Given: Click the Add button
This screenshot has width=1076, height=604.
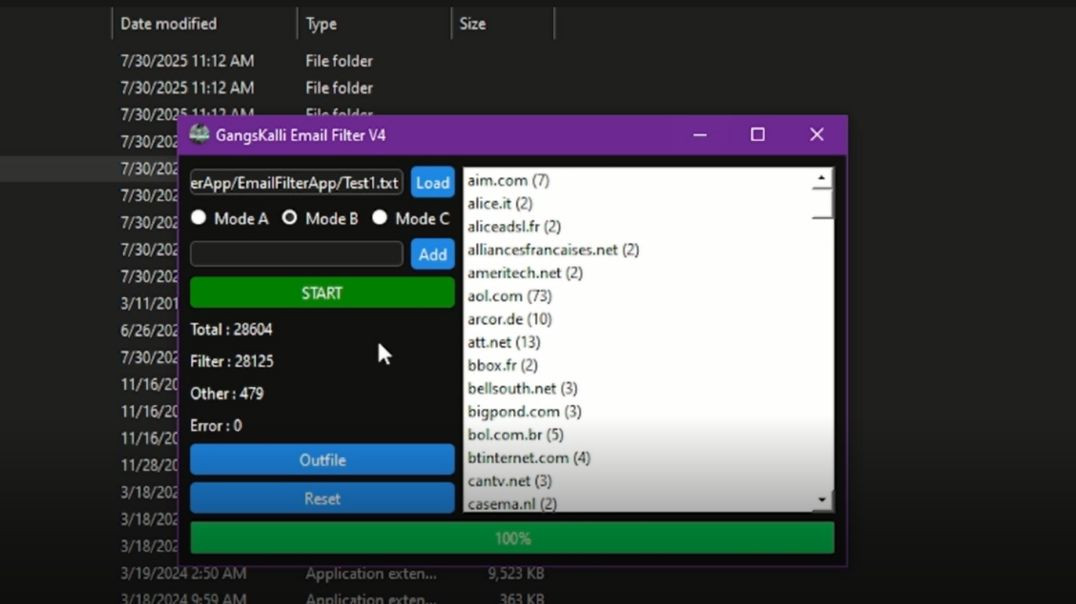Looking at the screenshot, I should [x=432, y=255].
